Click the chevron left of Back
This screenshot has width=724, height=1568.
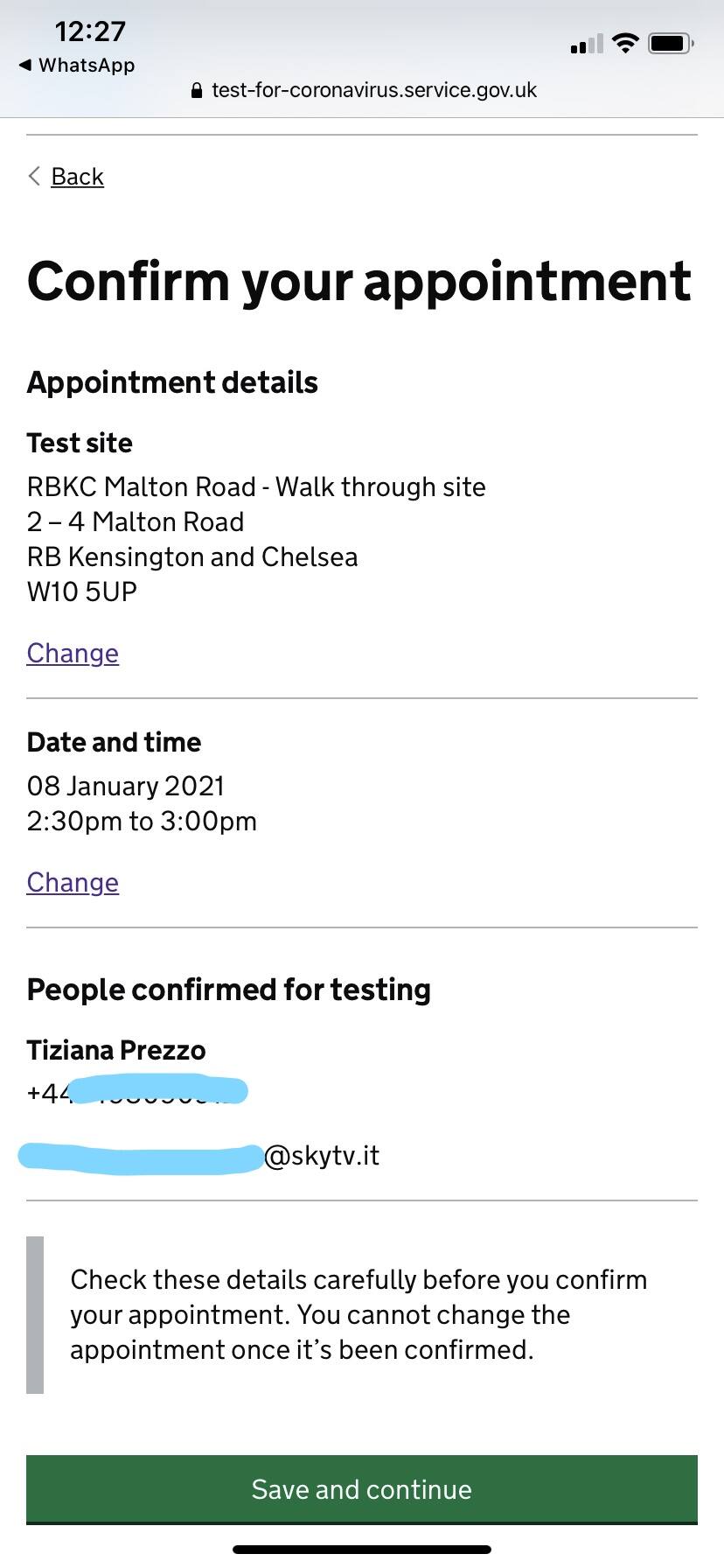click(35, 176)
